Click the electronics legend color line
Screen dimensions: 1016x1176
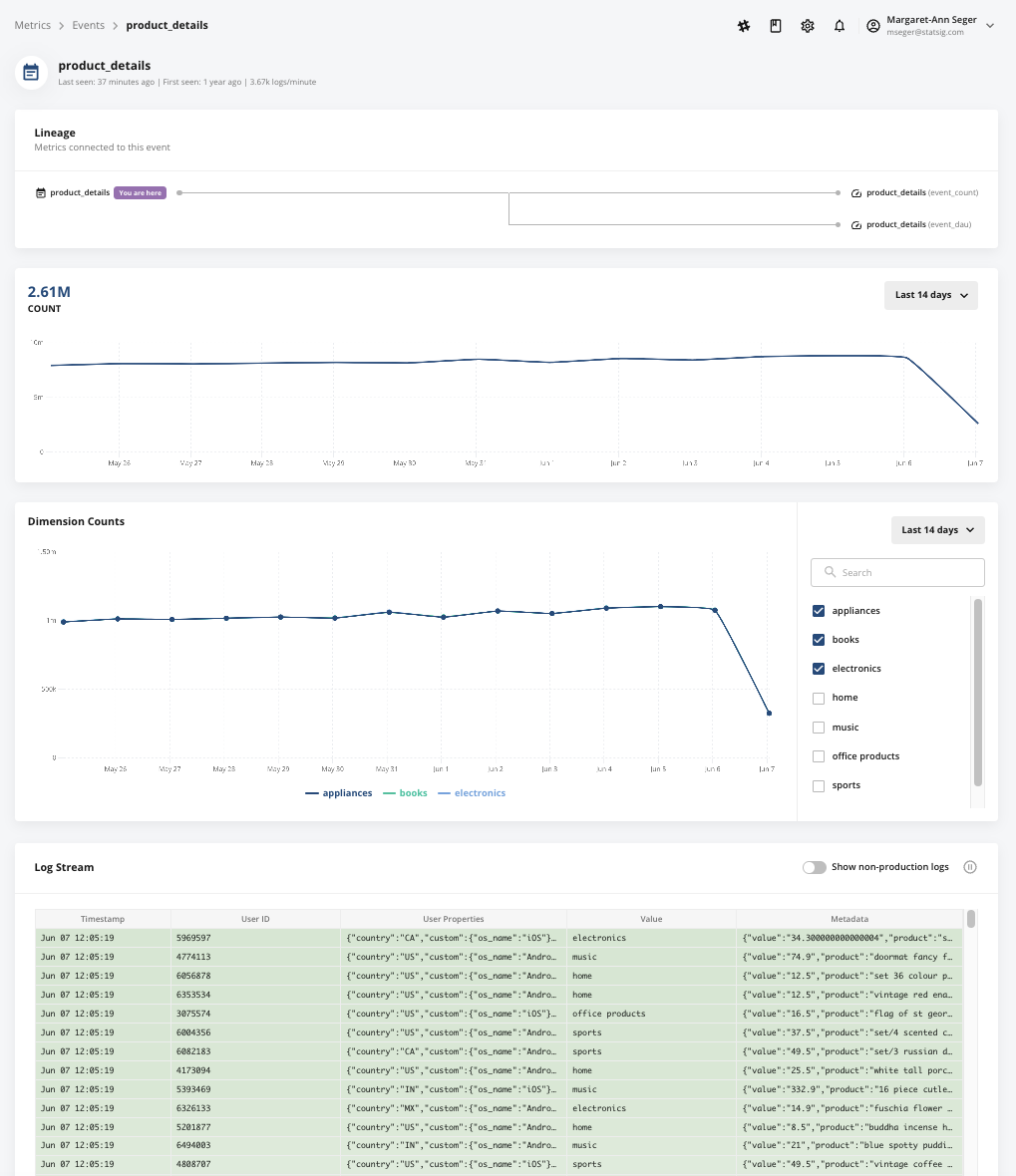445,793
